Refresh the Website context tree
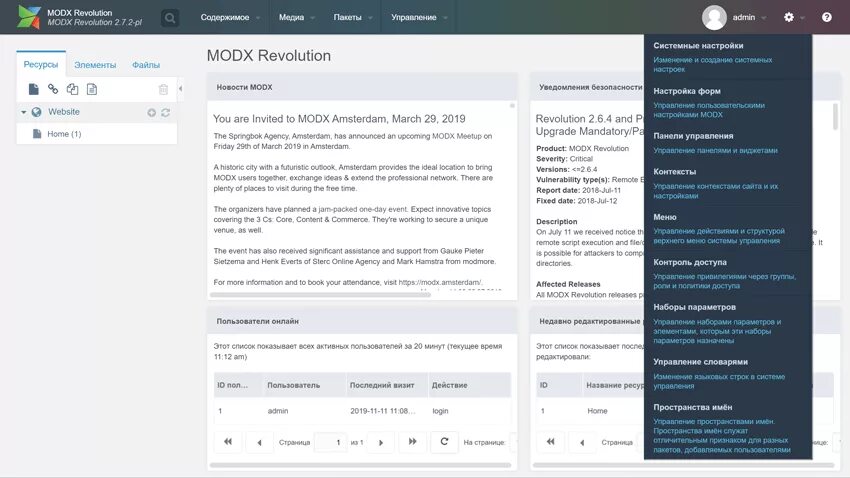This screenshot has height=478, width=850. point(165,113)
